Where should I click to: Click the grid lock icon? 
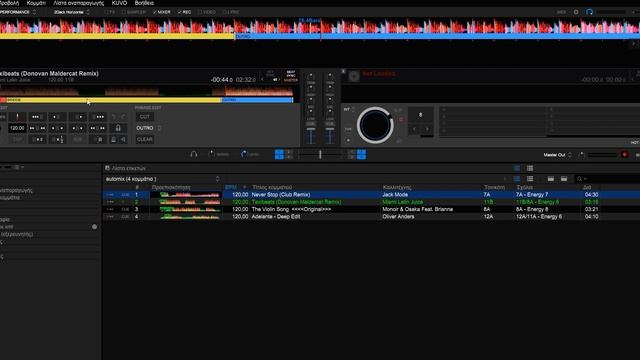pyautogui.click(x=118, y=128)
